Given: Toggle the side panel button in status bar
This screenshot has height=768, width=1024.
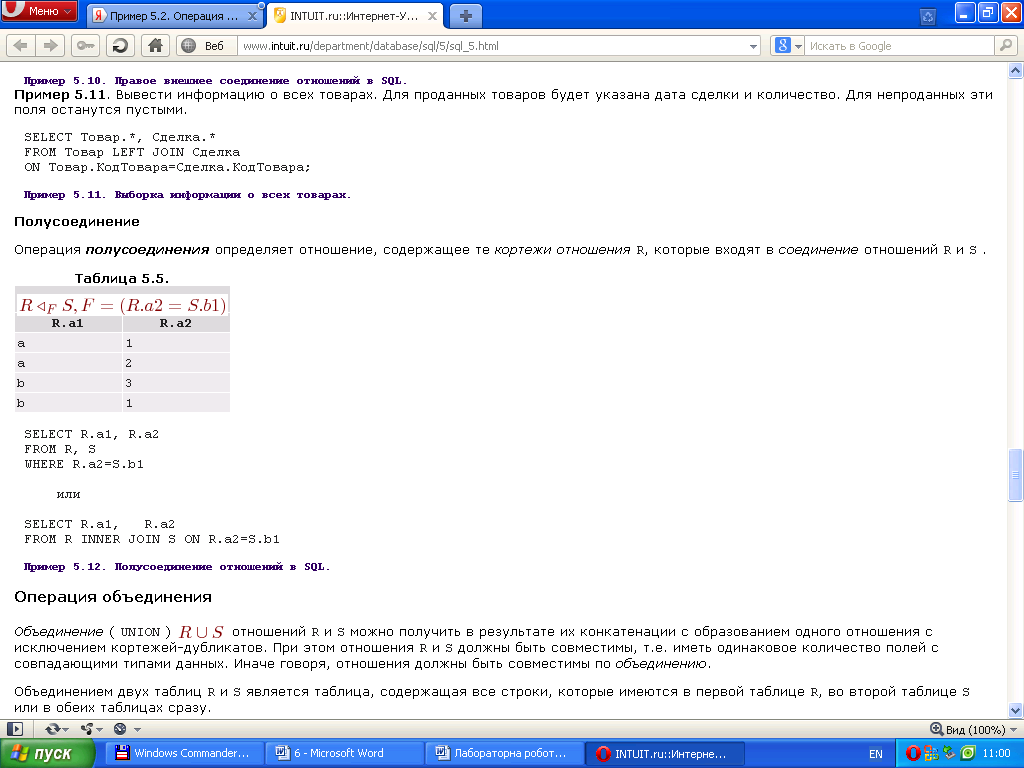Looking at the screenshot, I should (15, 729).
